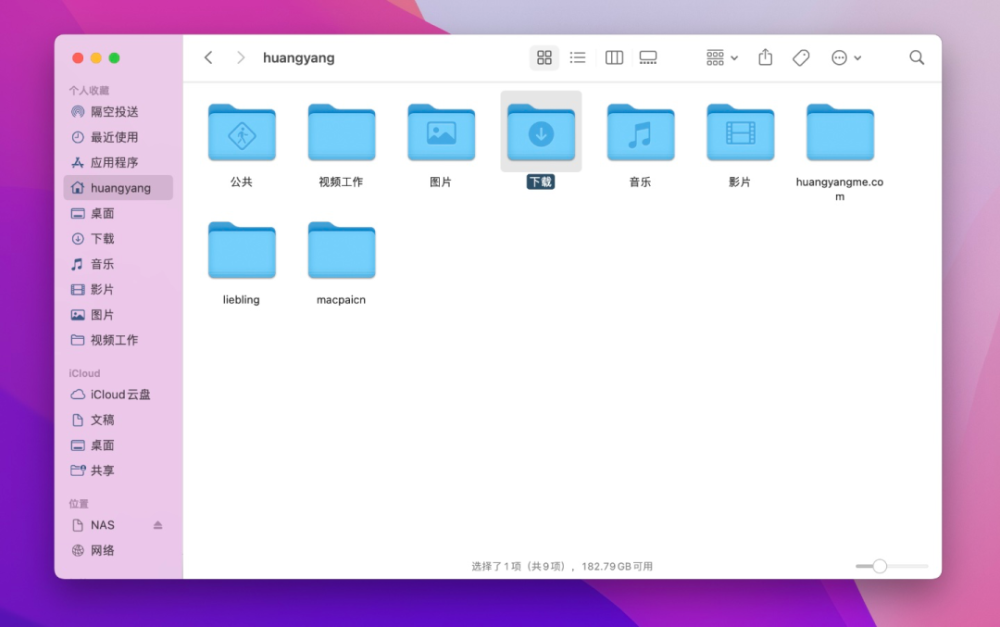
Task: Open the 音乐 music folder
Action: tap(640, 133)
